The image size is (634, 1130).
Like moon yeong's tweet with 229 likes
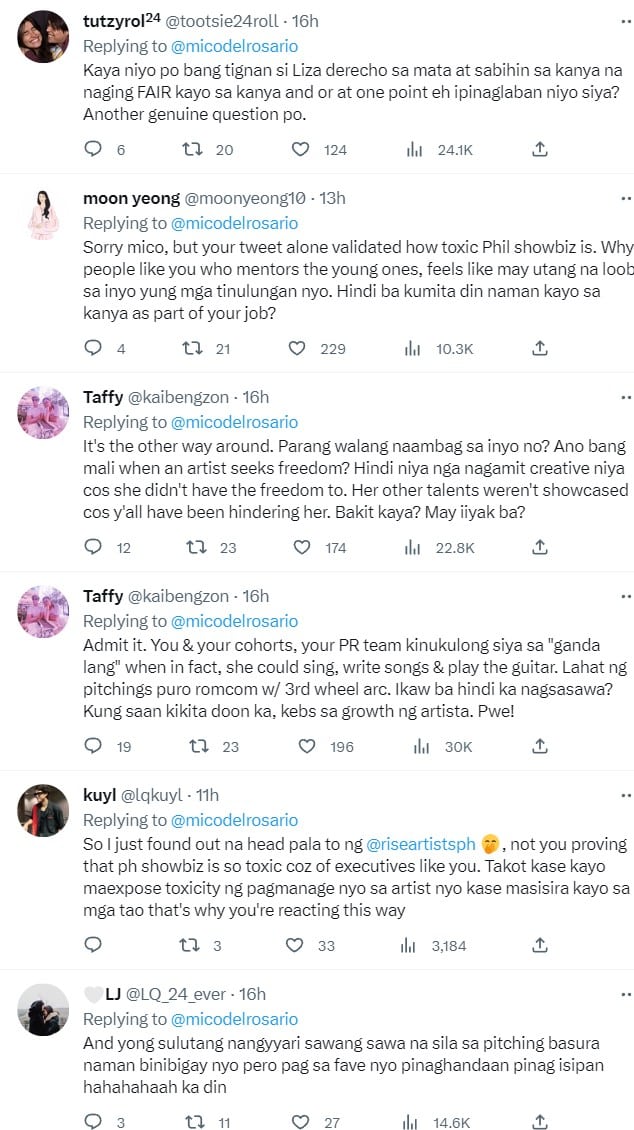coord(297,348)
